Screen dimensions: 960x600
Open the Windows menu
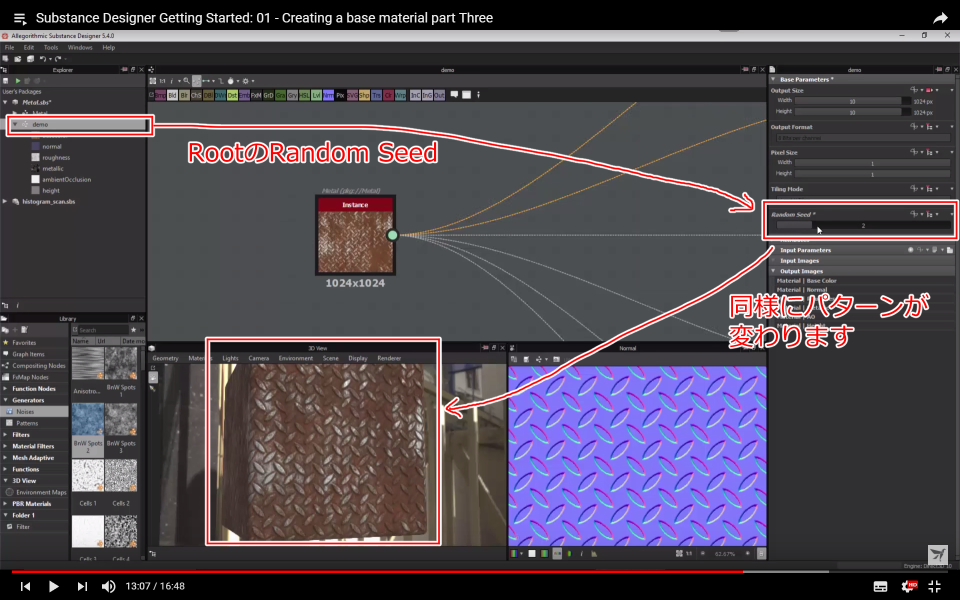coord(80,47)
